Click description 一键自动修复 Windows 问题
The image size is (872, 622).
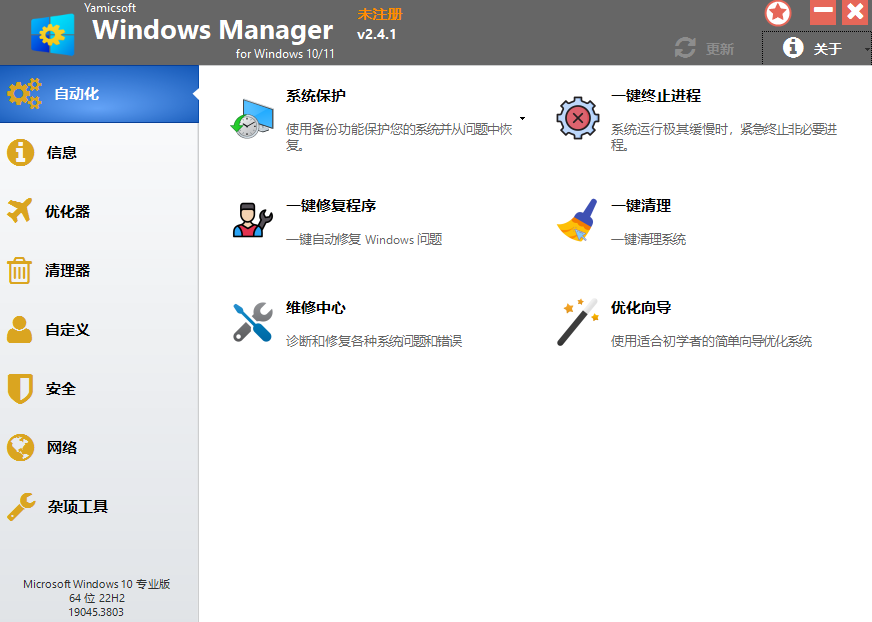(x=364, y=240)
